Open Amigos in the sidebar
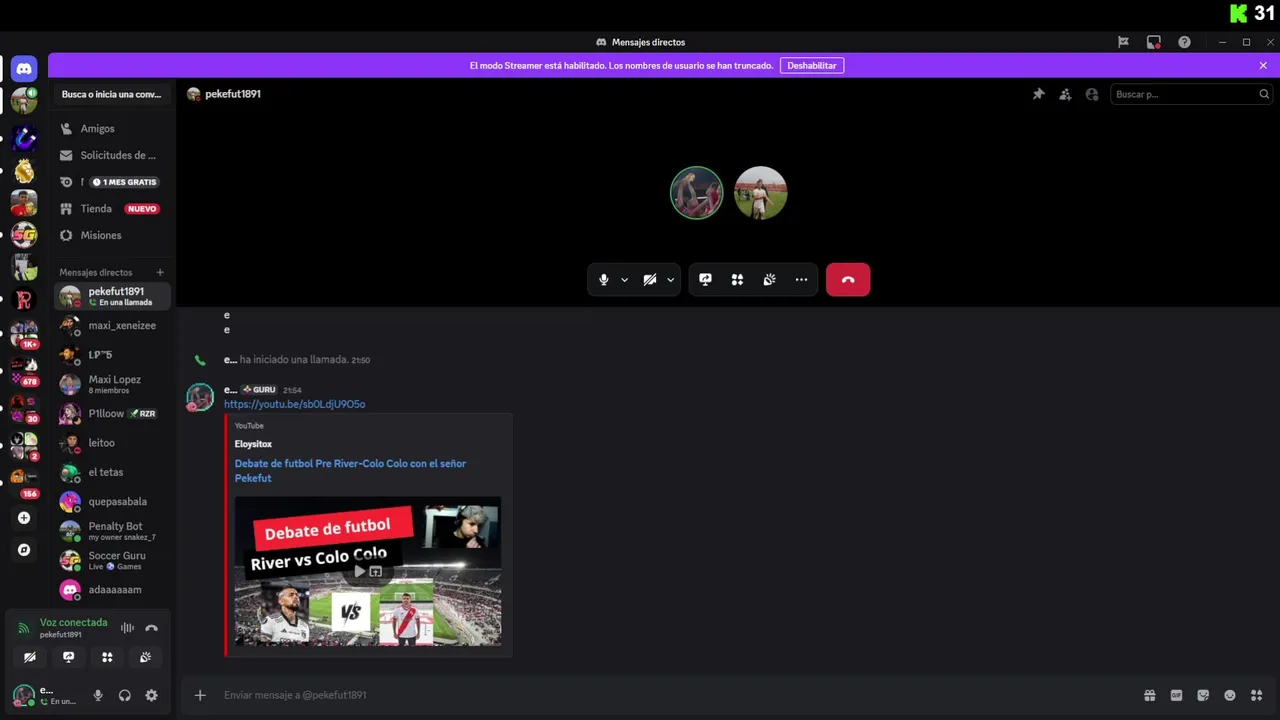Screen dimensions: 1280x720 [x=112, y=128]
